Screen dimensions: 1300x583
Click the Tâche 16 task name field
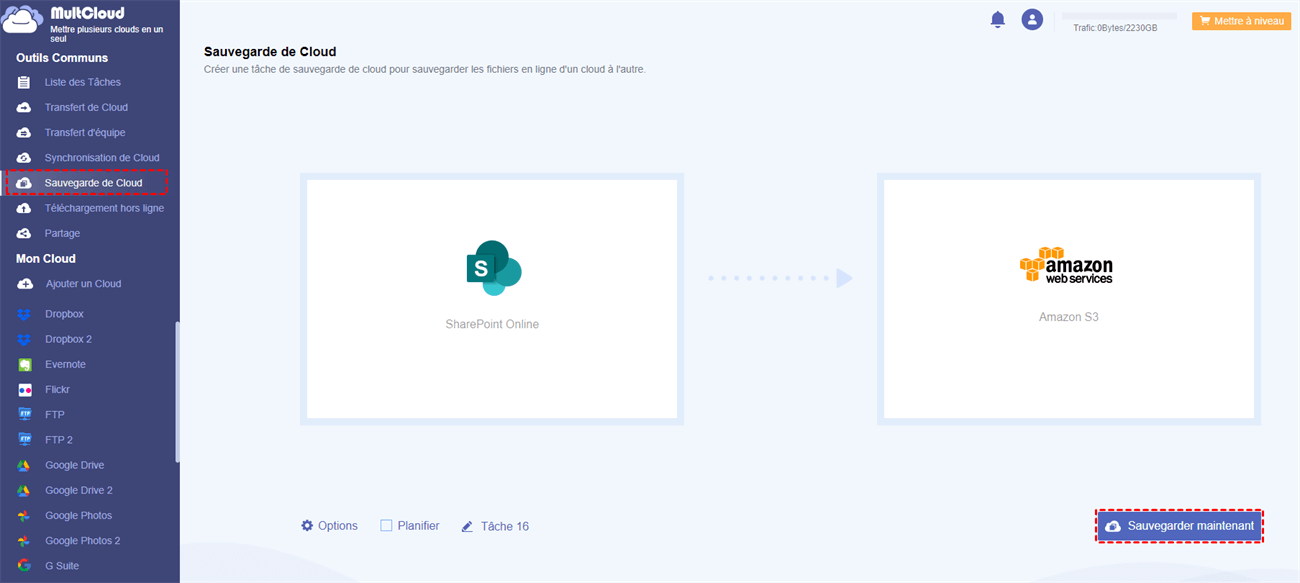(504, 526)
